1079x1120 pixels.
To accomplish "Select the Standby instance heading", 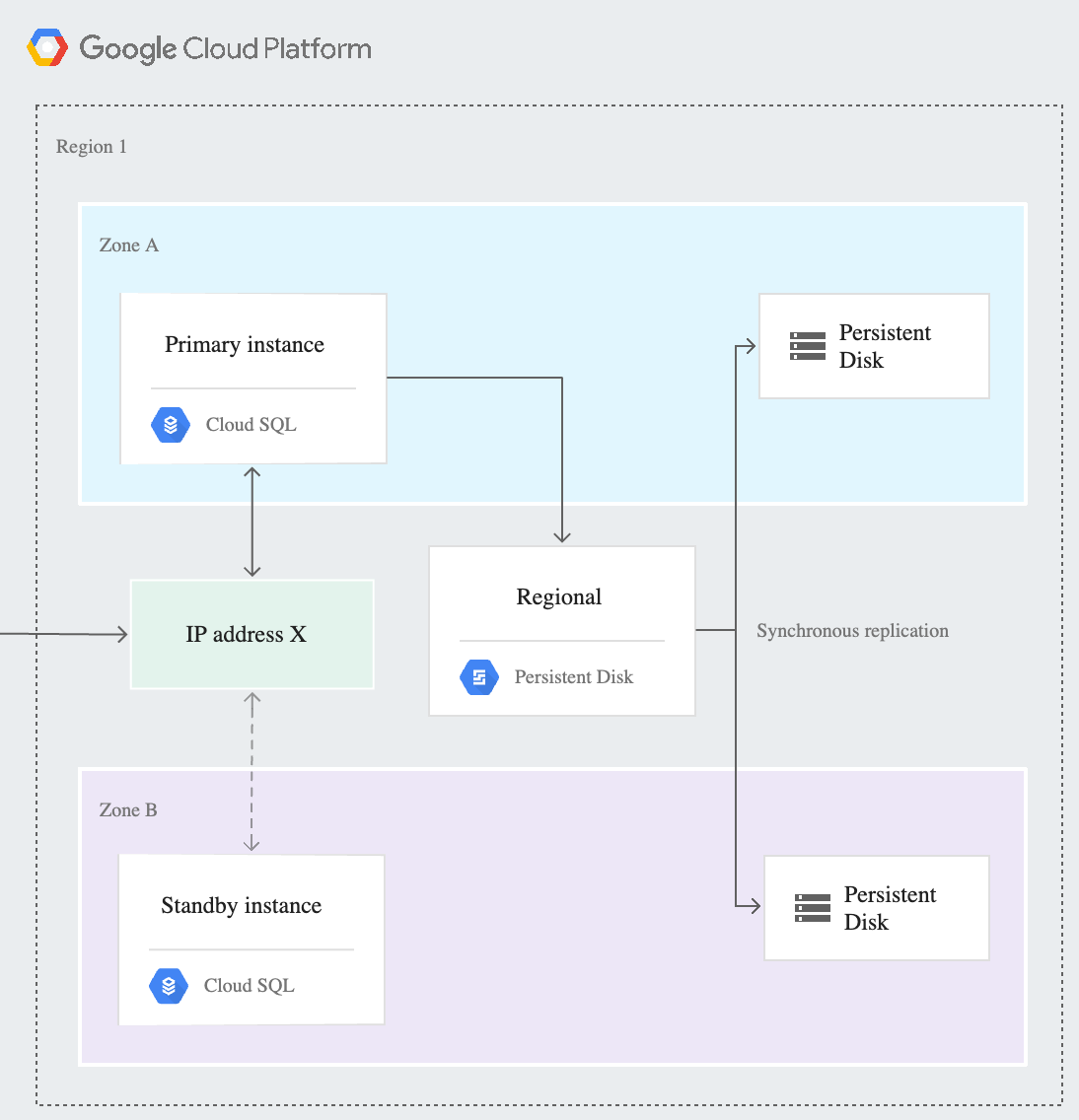I will (242, 906).
